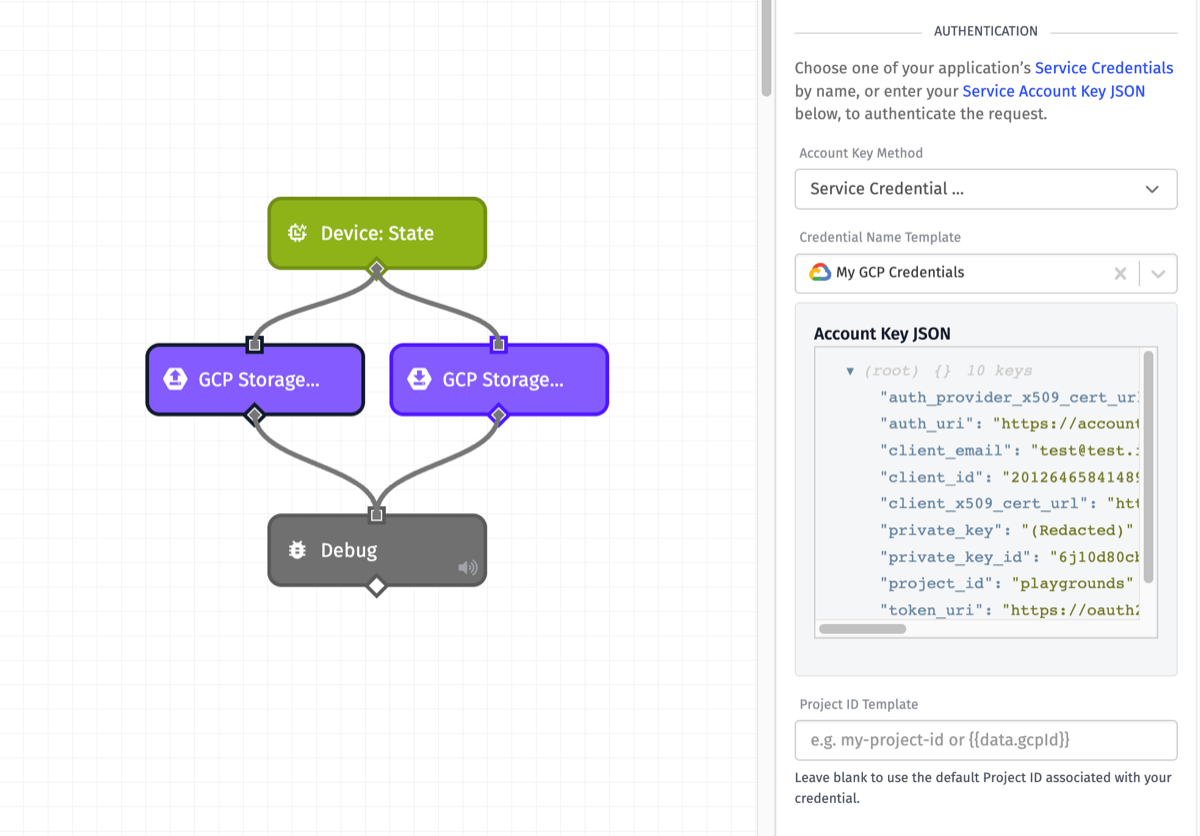Click the "auth_uri" JSON row

(1009, 423)
